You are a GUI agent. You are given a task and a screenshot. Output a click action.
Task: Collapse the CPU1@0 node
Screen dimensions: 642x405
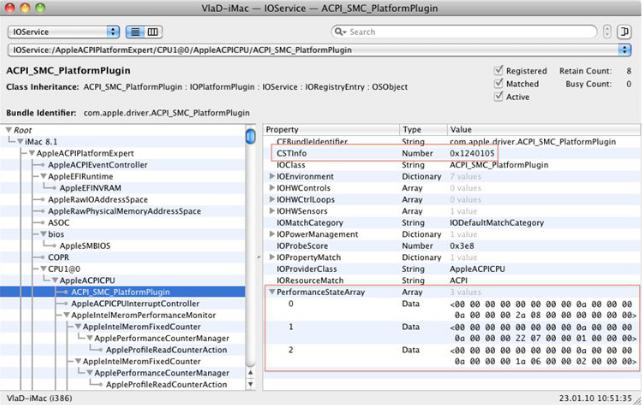[x=43, y=269]
